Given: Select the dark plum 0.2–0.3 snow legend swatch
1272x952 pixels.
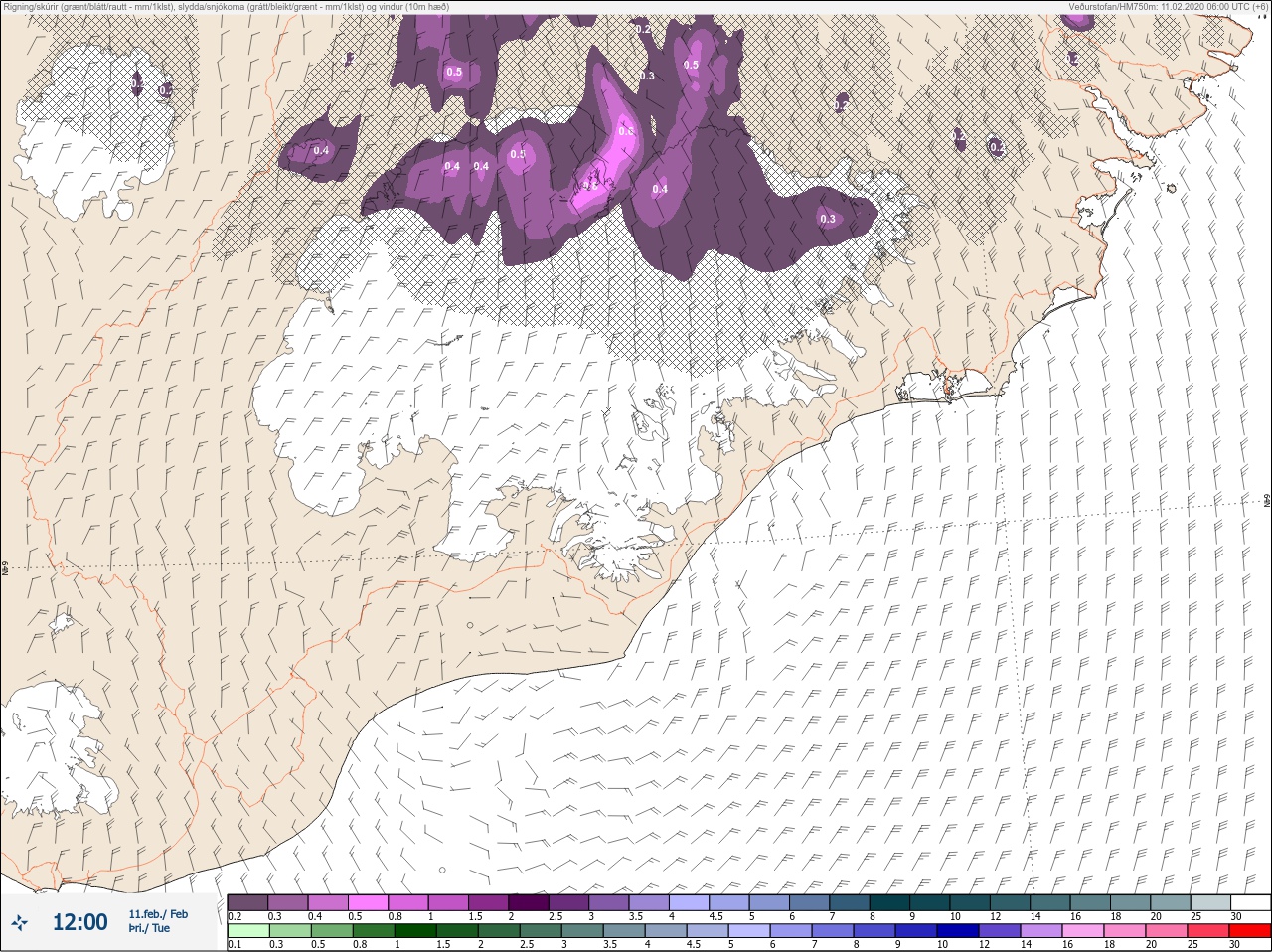Looking at the screenshot, I should (x=247, y=902).
